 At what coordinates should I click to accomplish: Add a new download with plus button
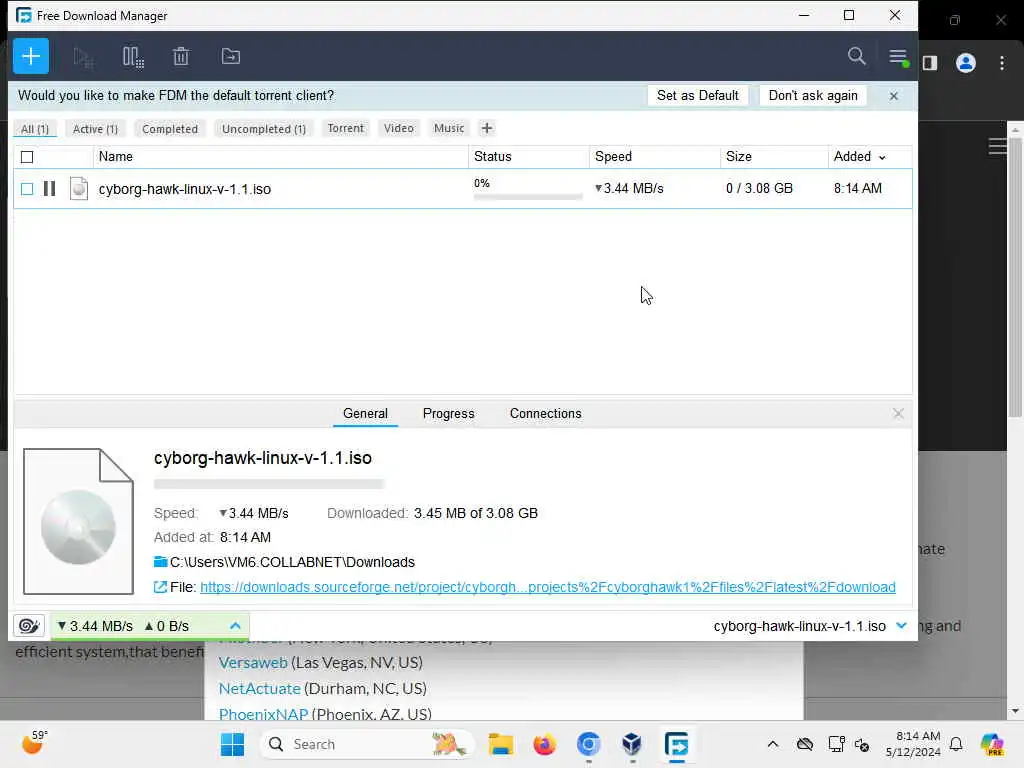(31, 56)
